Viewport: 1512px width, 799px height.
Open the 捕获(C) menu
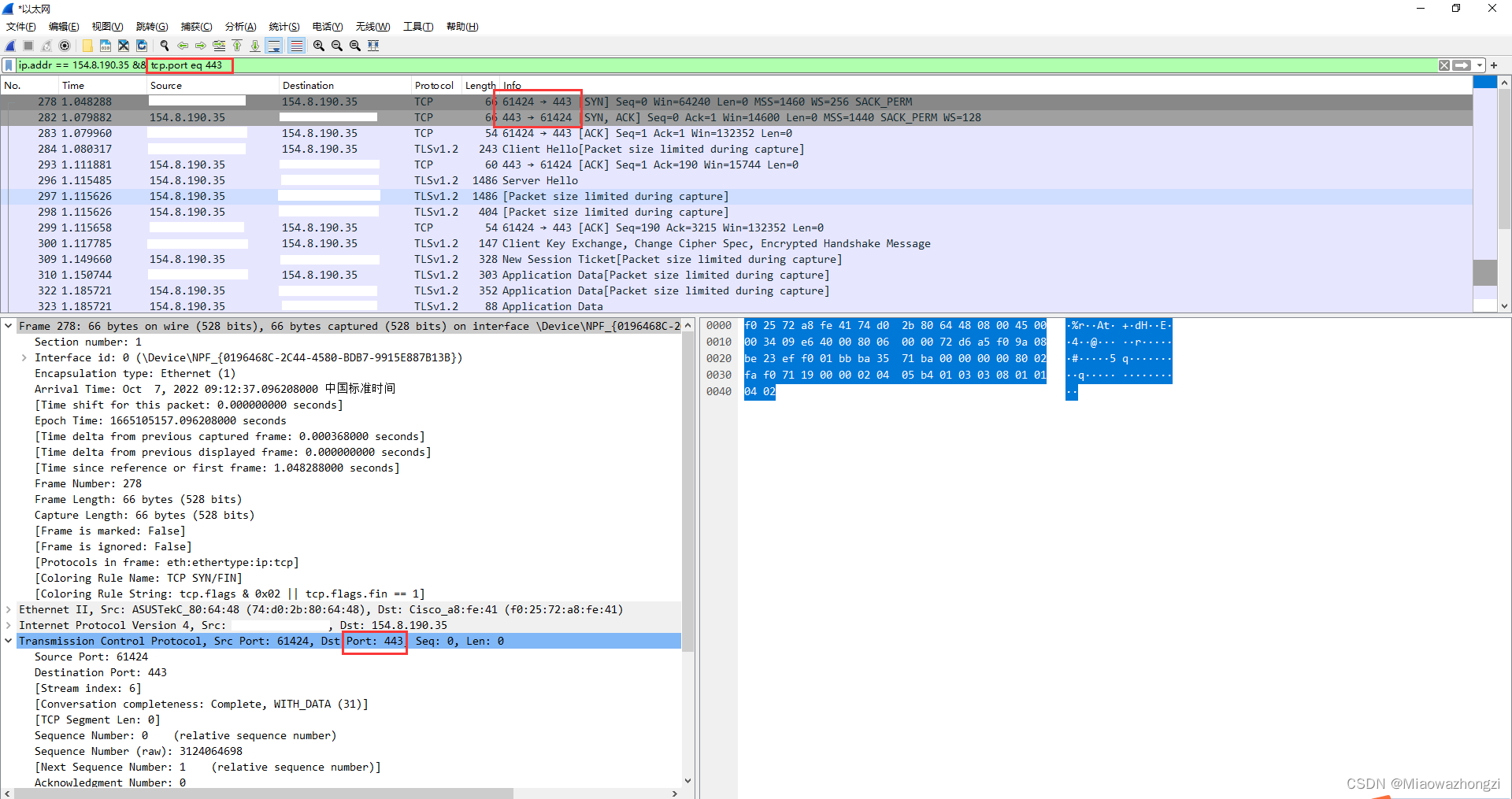[x=196, y=27]
